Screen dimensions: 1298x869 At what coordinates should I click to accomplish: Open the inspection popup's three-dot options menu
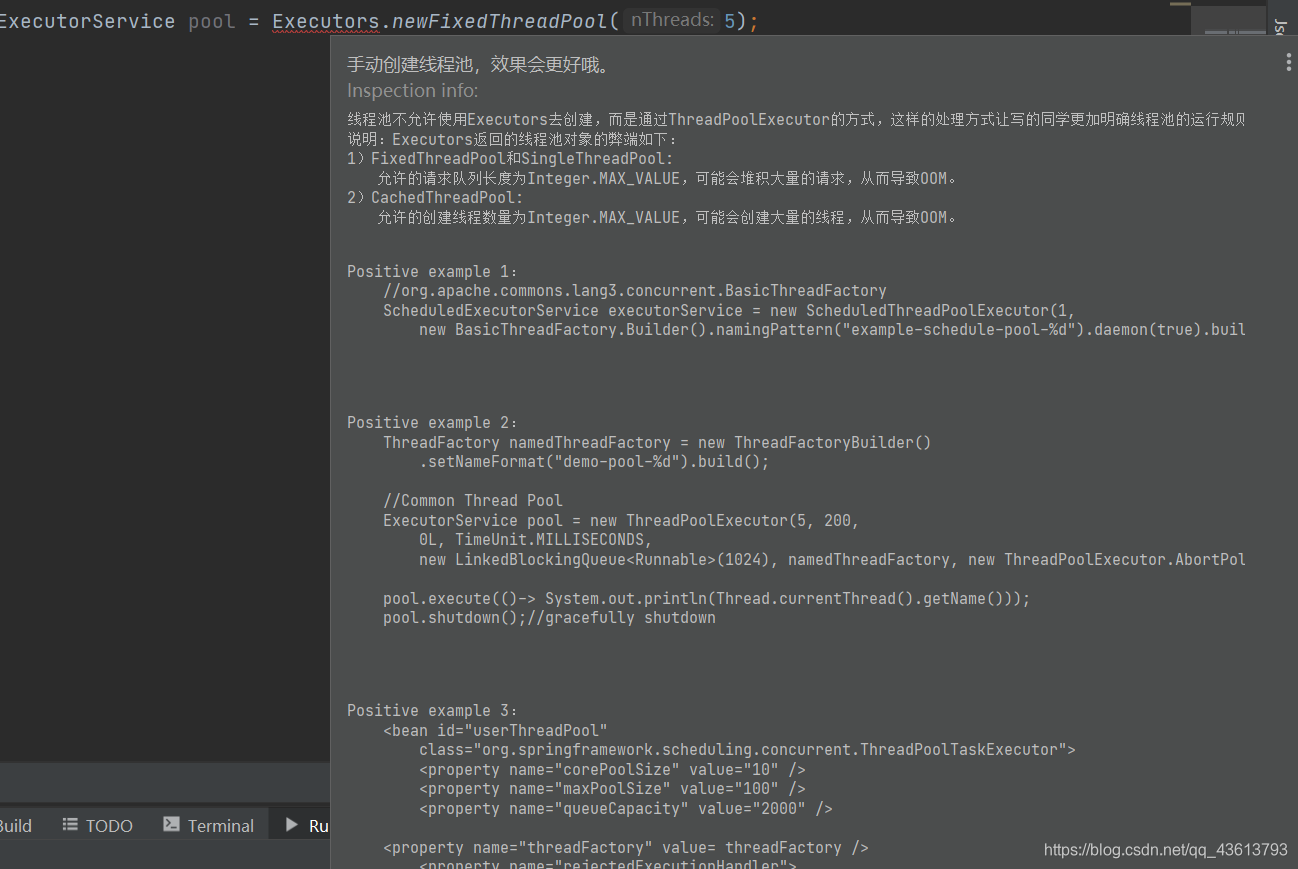pos(1289,62)
